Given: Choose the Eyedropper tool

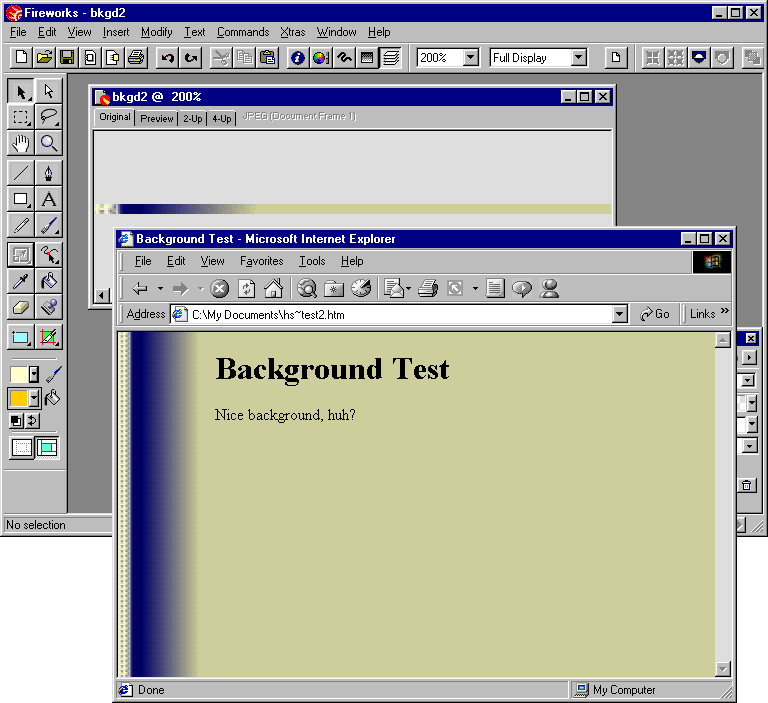Looking at the screenshot, I should tap(20, 280).
